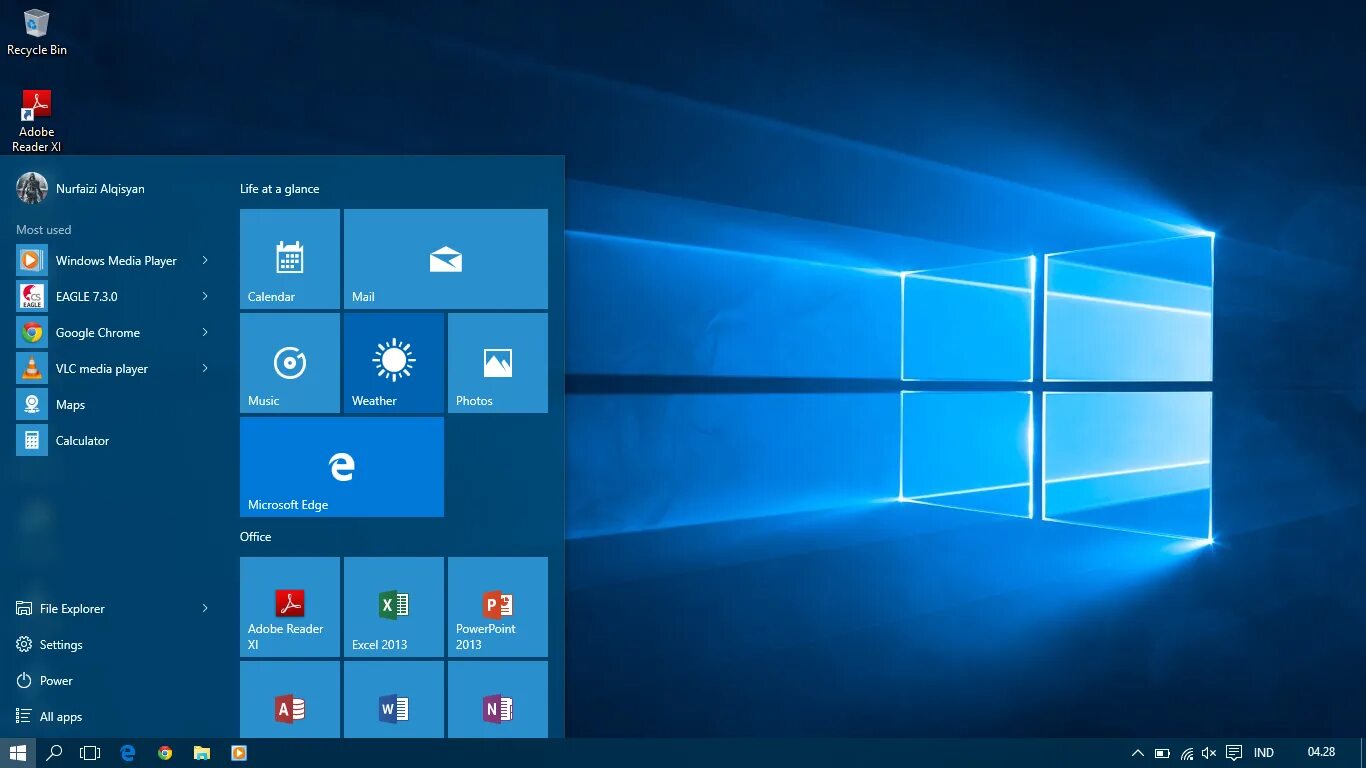1366x768 pixels.
Task: Click the Life at a glance group header
Action: click(x=280, y=188)
